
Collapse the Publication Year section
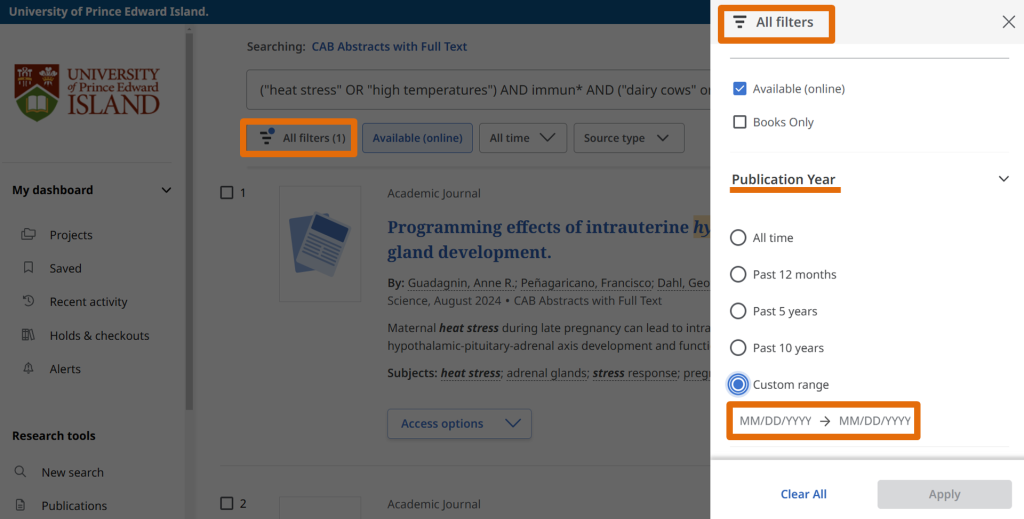click(1004, 179)
